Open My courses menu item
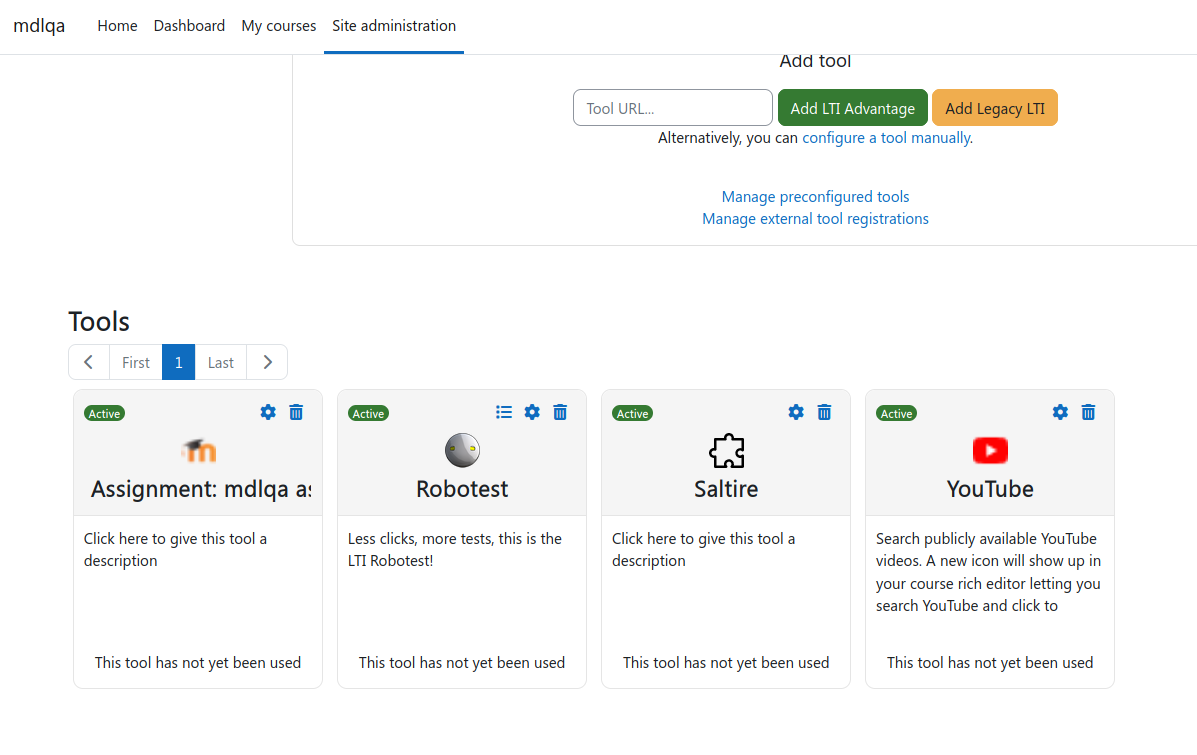This screenshot has height=755, width=1197. [x=279, y=26]
